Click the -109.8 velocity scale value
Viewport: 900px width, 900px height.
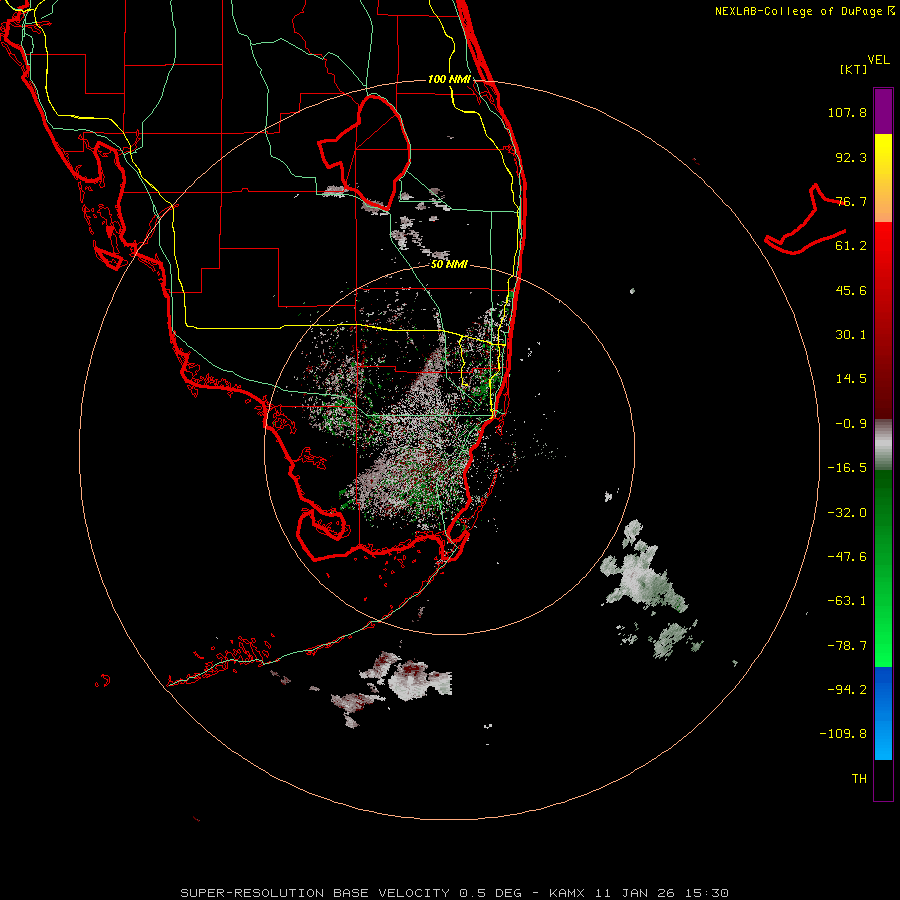click(x=843, y=734)
